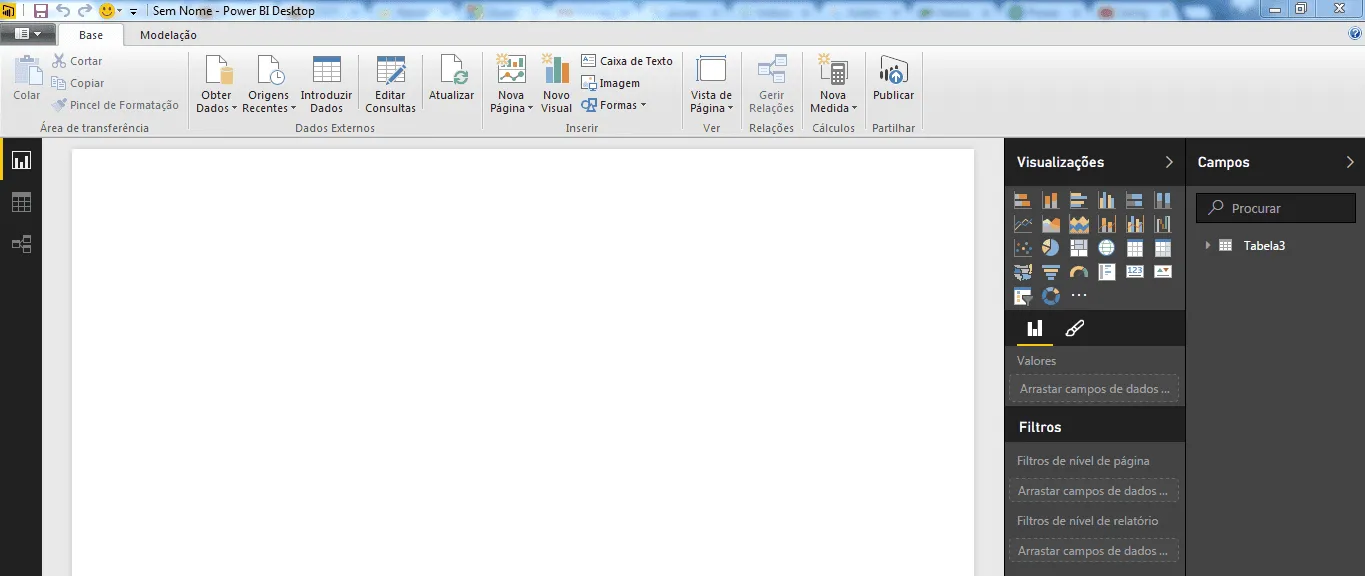Open the Relationships view in sidebar

[21, 244]
